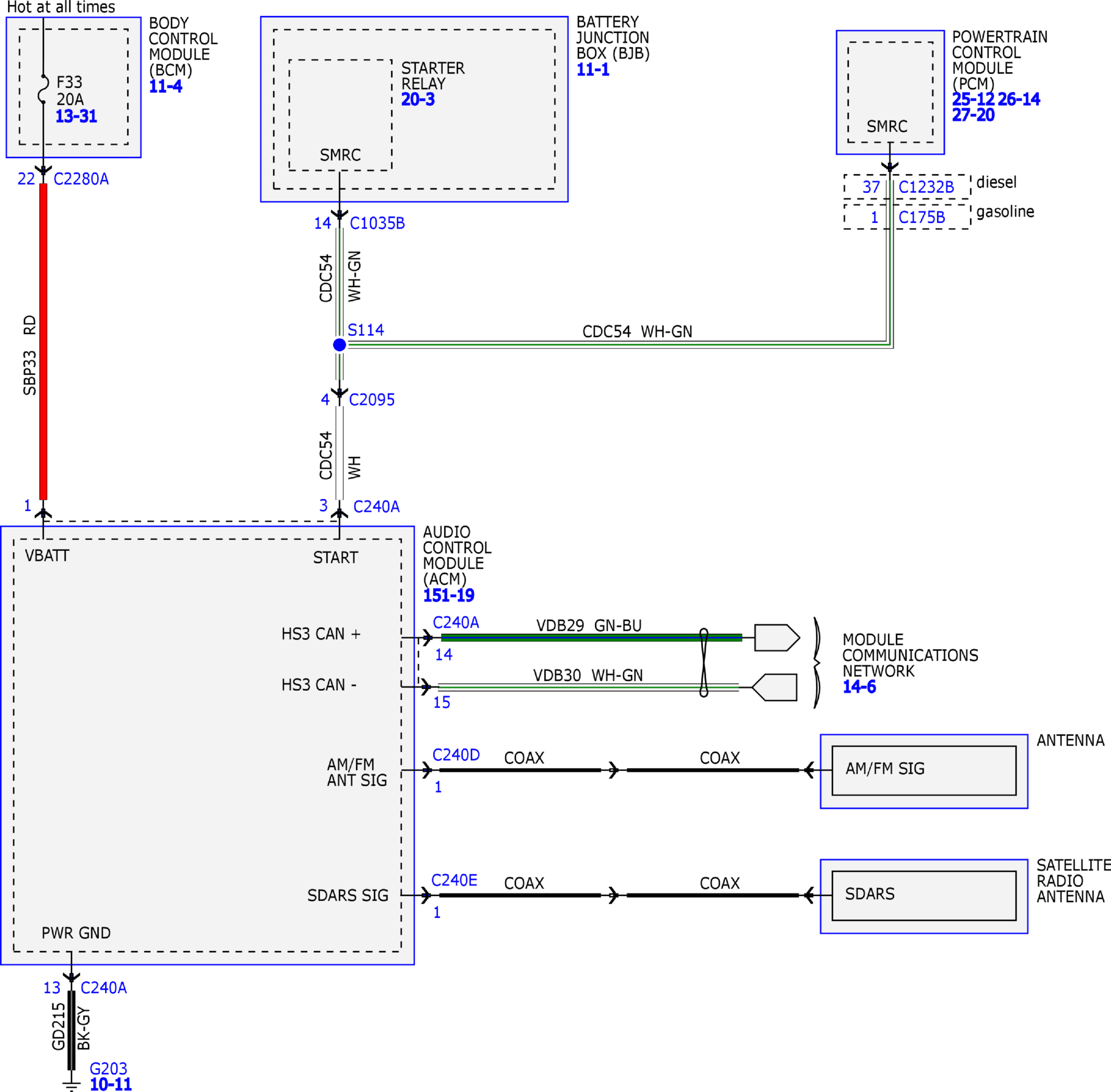Open PCM page reference 25-12
The image size is (1111, 1092).
pyautogui.click(x=972, y=99)
